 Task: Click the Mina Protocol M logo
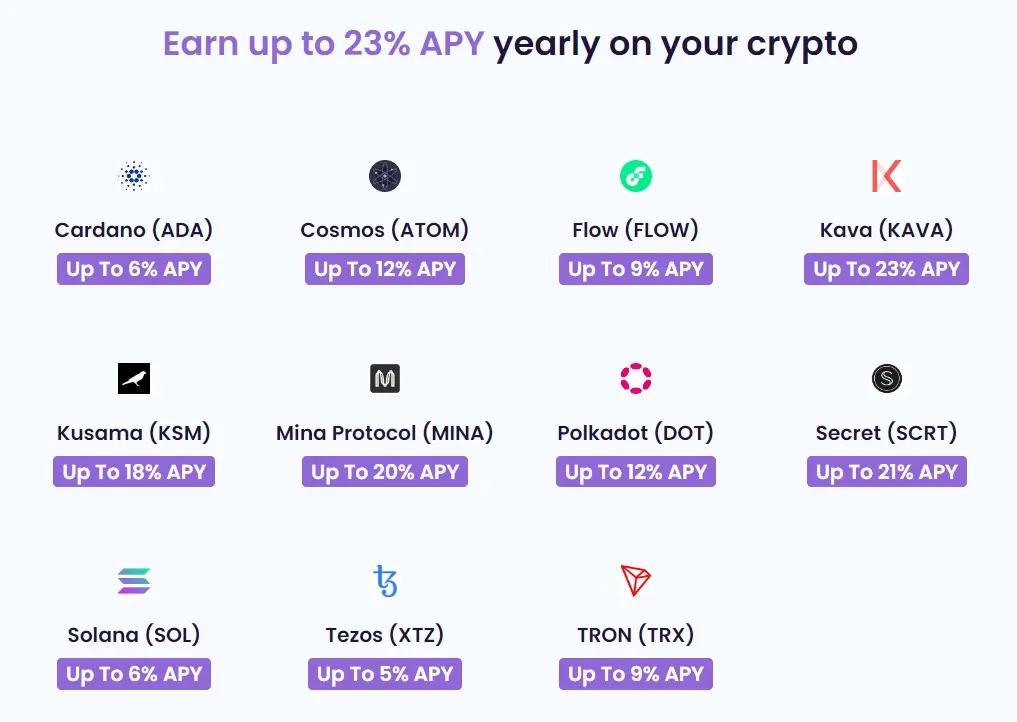tap(384, 378)
